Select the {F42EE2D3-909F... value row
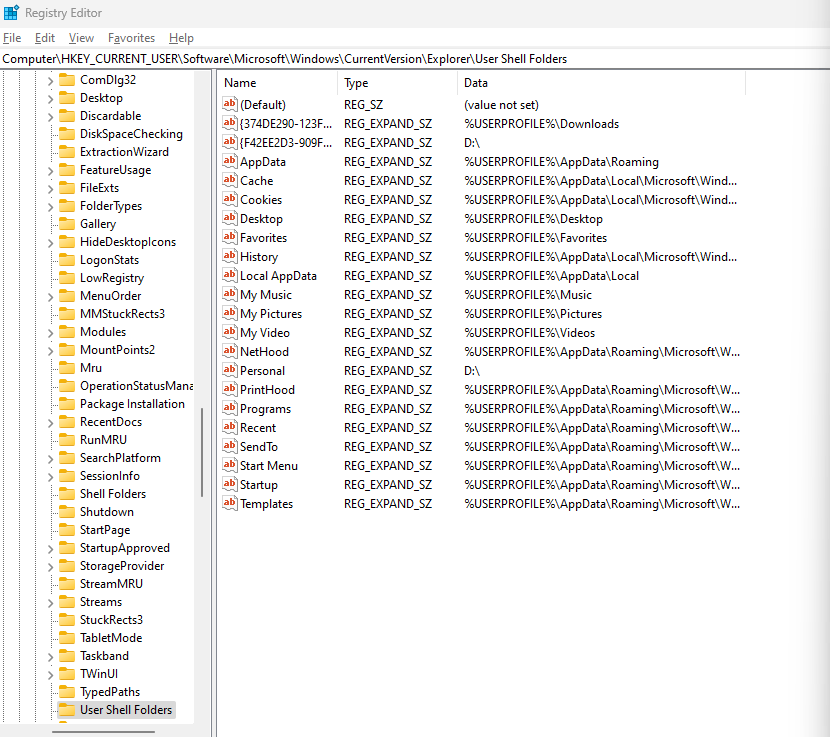This screenshot has width=830, height=737. pyautogui.click(x=481, y=143)
